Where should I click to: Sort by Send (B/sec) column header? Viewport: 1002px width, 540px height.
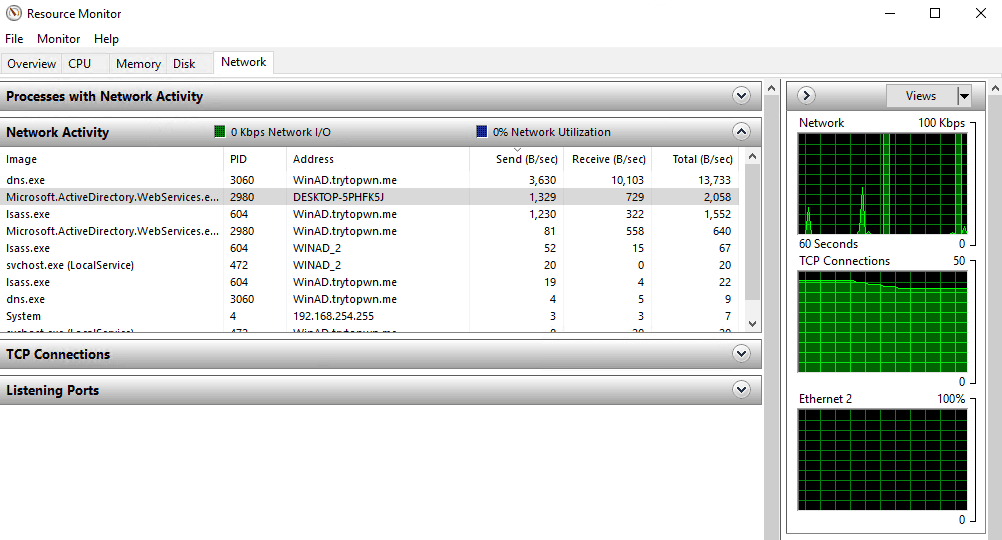(516, 159)
